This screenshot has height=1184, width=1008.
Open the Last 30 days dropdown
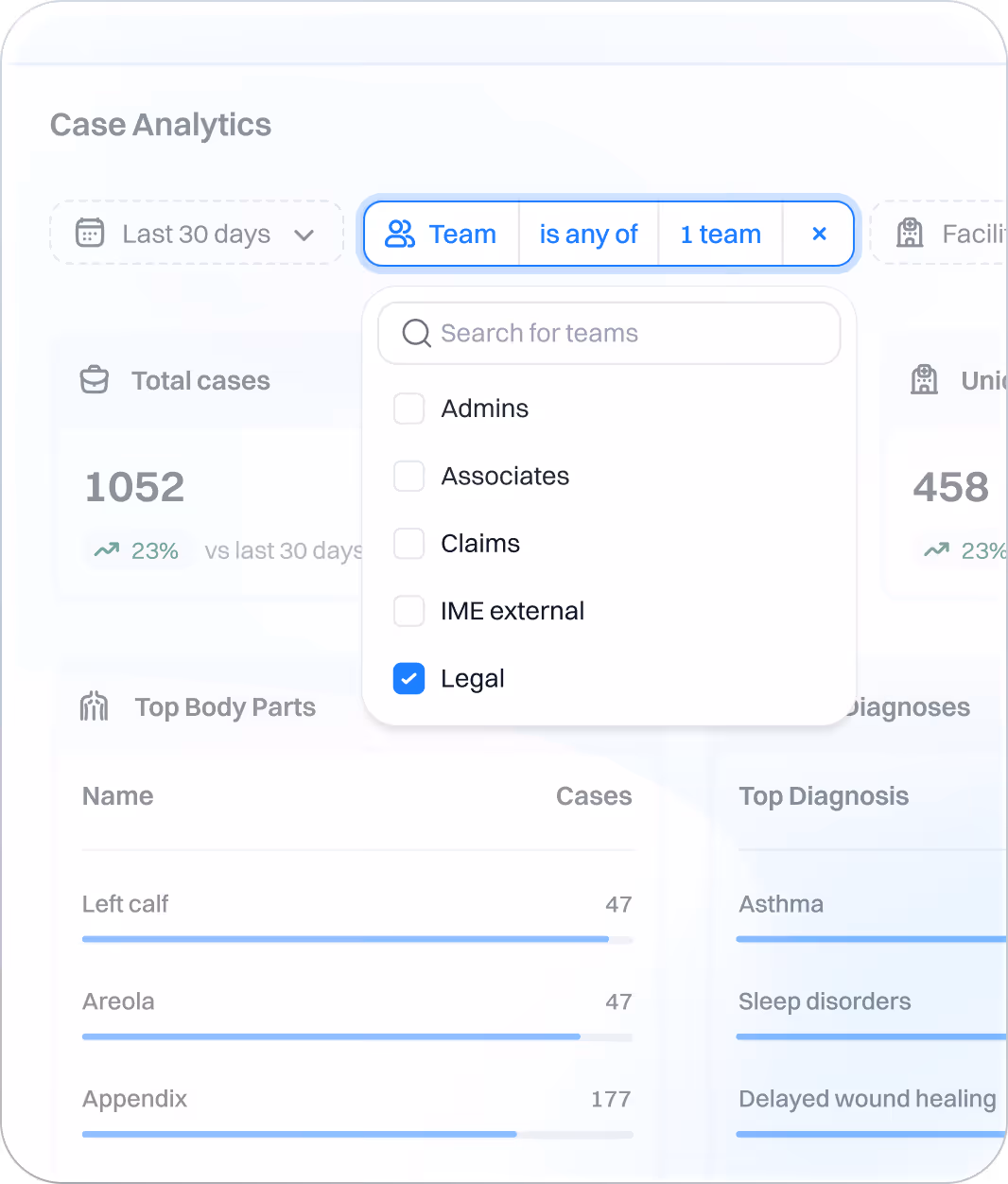(197, 233)
